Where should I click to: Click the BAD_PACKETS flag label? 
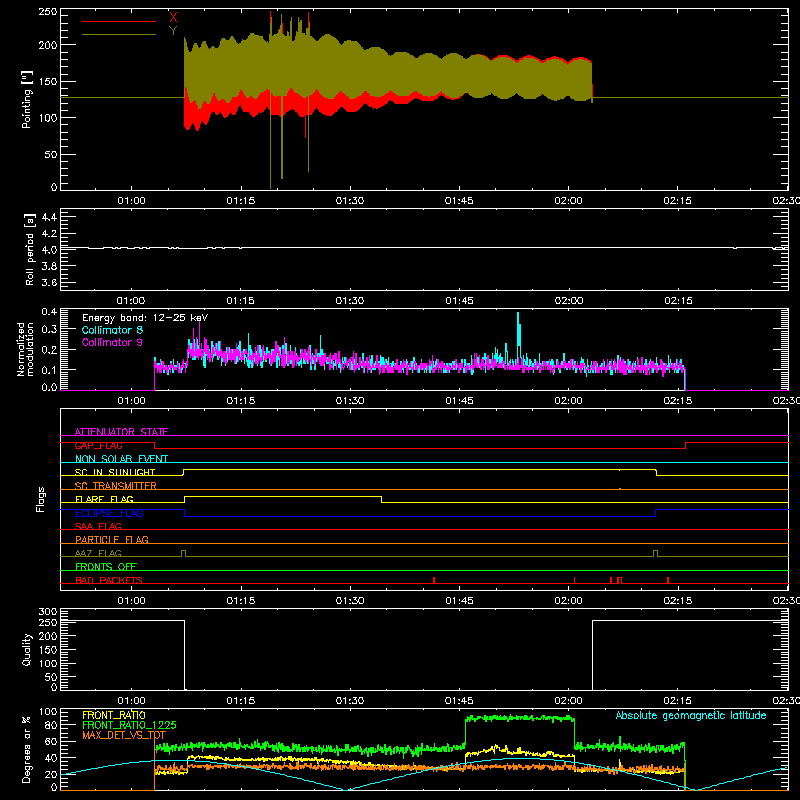[x=109, y=580]
